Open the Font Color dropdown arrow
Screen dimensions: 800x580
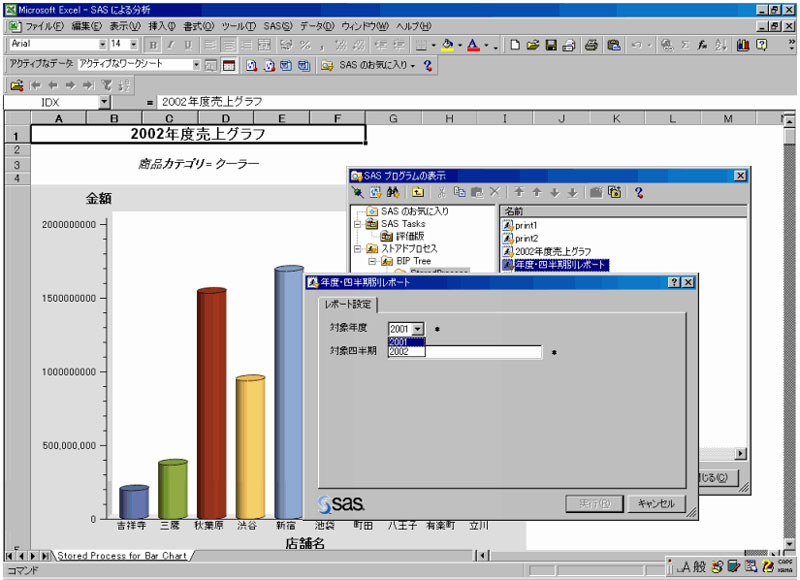[x=486, y=45]
